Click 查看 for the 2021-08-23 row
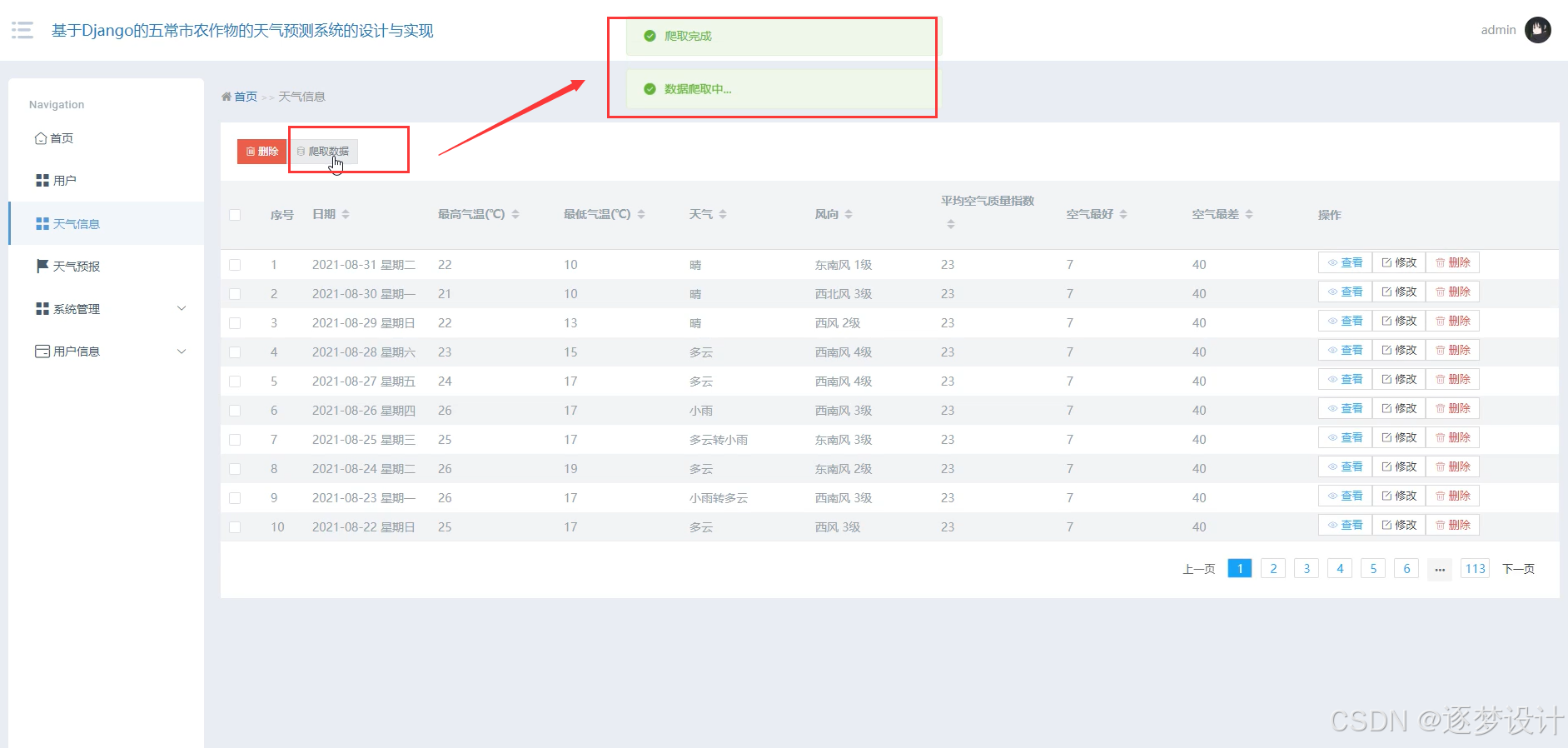The image size is (1568, 748). pos(1345,496)
